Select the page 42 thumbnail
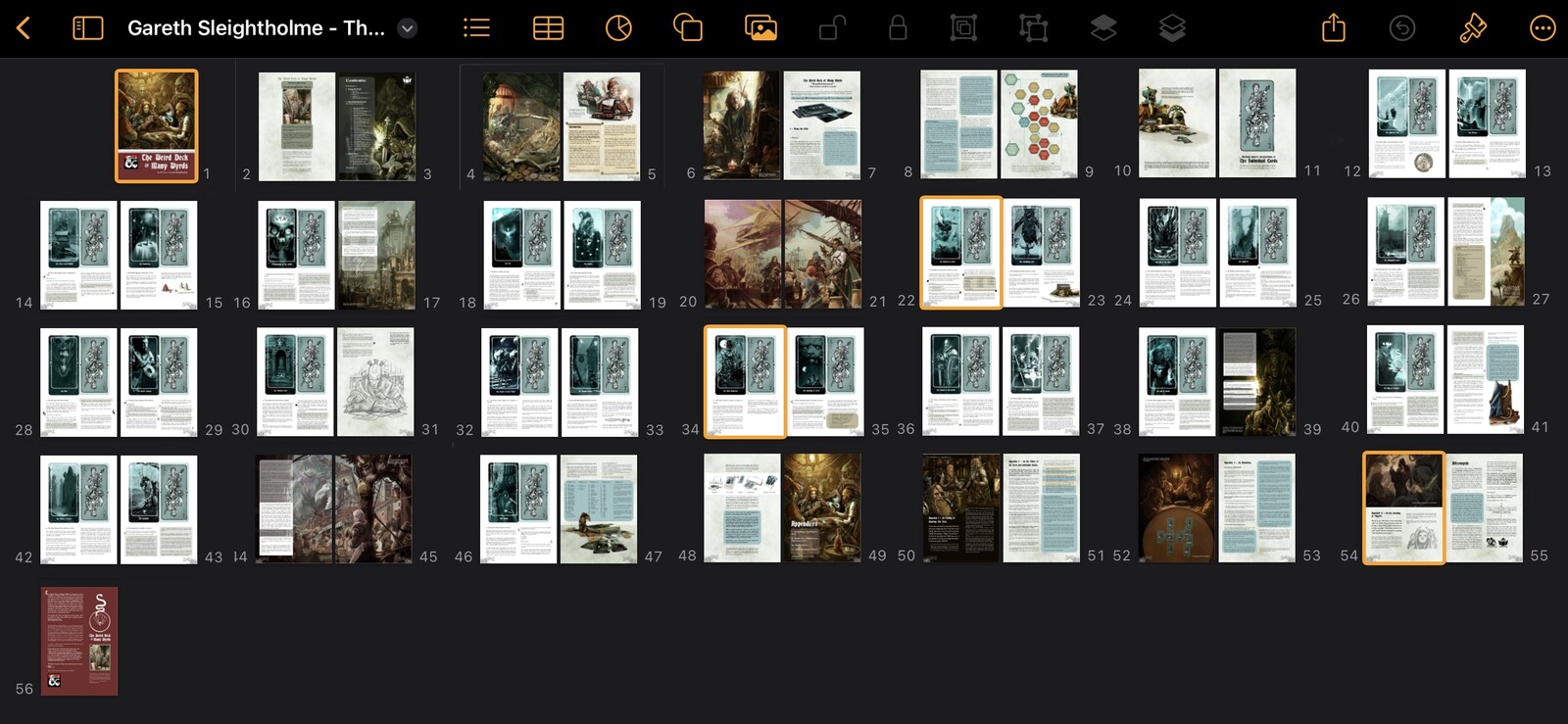 78,509
